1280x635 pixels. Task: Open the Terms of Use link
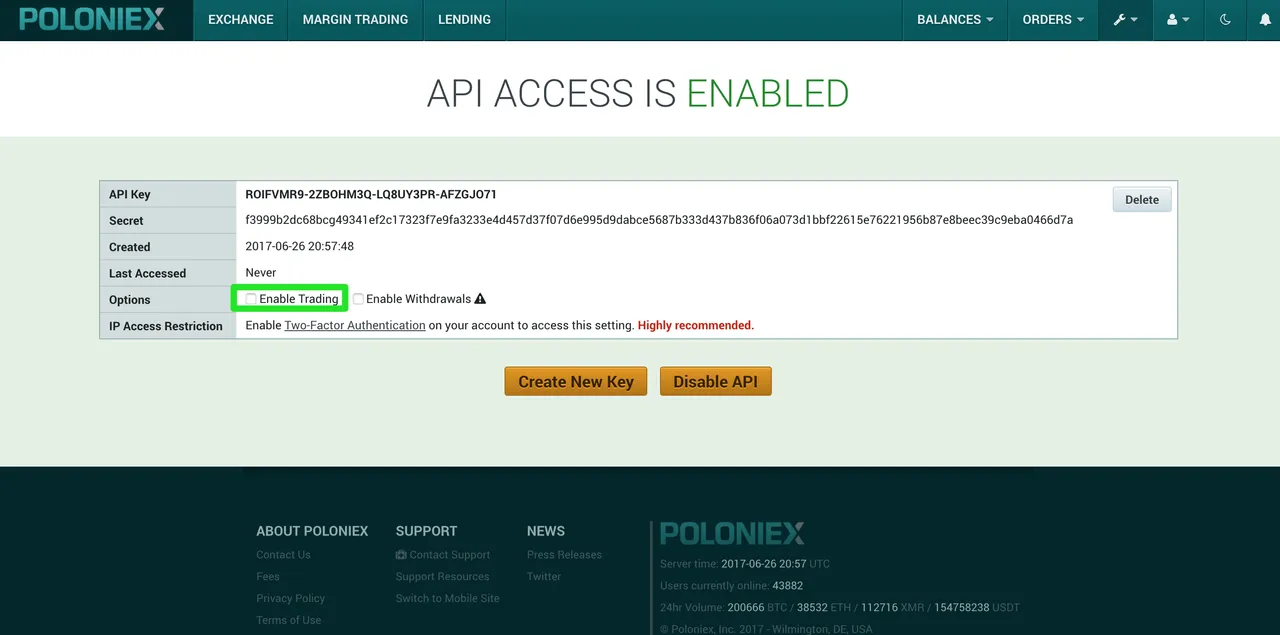(288, 621)
